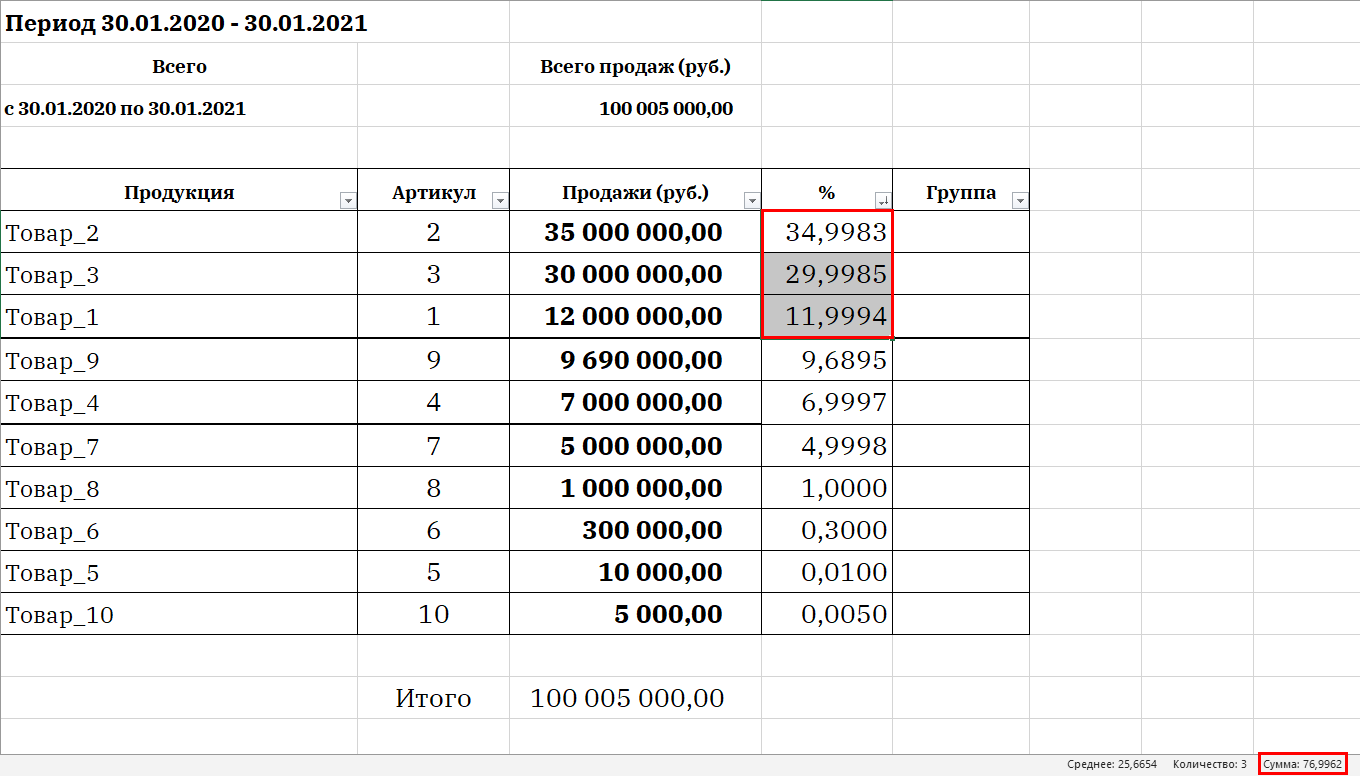Viewport: 1360px width, 776px height.
Task: Open the Артикул column filter dropdown
Action: click(500, 201)
